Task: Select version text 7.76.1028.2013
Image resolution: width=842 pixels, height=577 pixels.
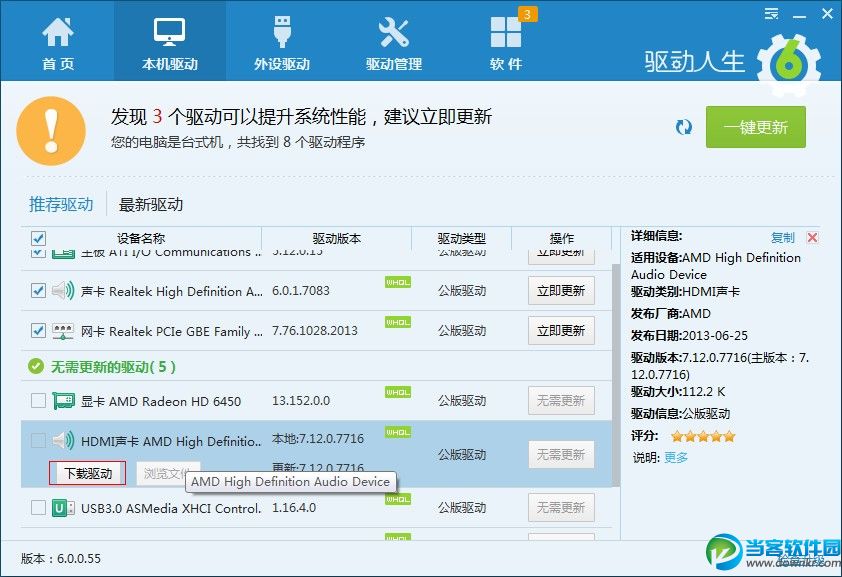Action: point(315,330)
